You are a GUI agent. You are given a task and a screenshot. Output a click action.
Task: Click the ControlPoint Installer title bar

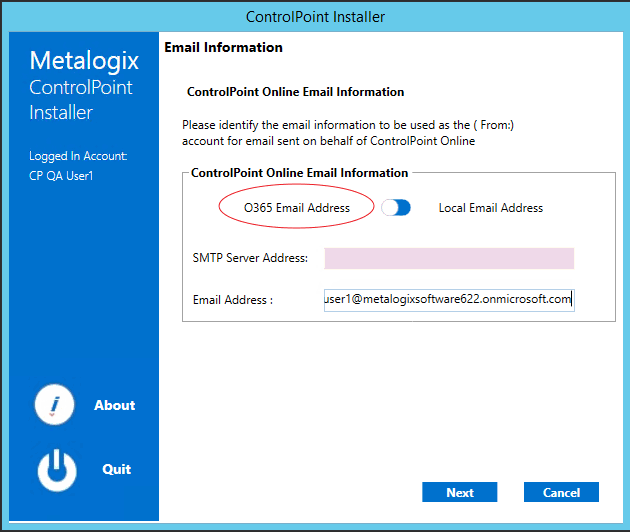coord(315,17)
